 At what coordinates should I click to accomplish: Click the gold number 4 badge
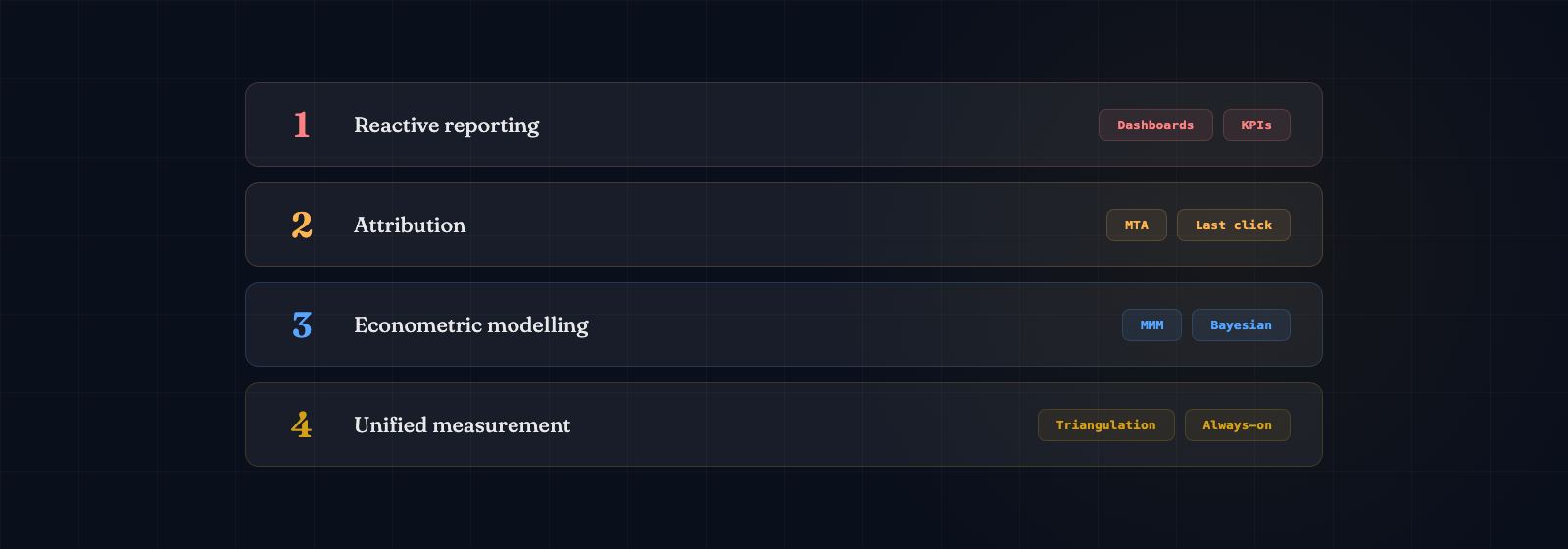(302, 424)
